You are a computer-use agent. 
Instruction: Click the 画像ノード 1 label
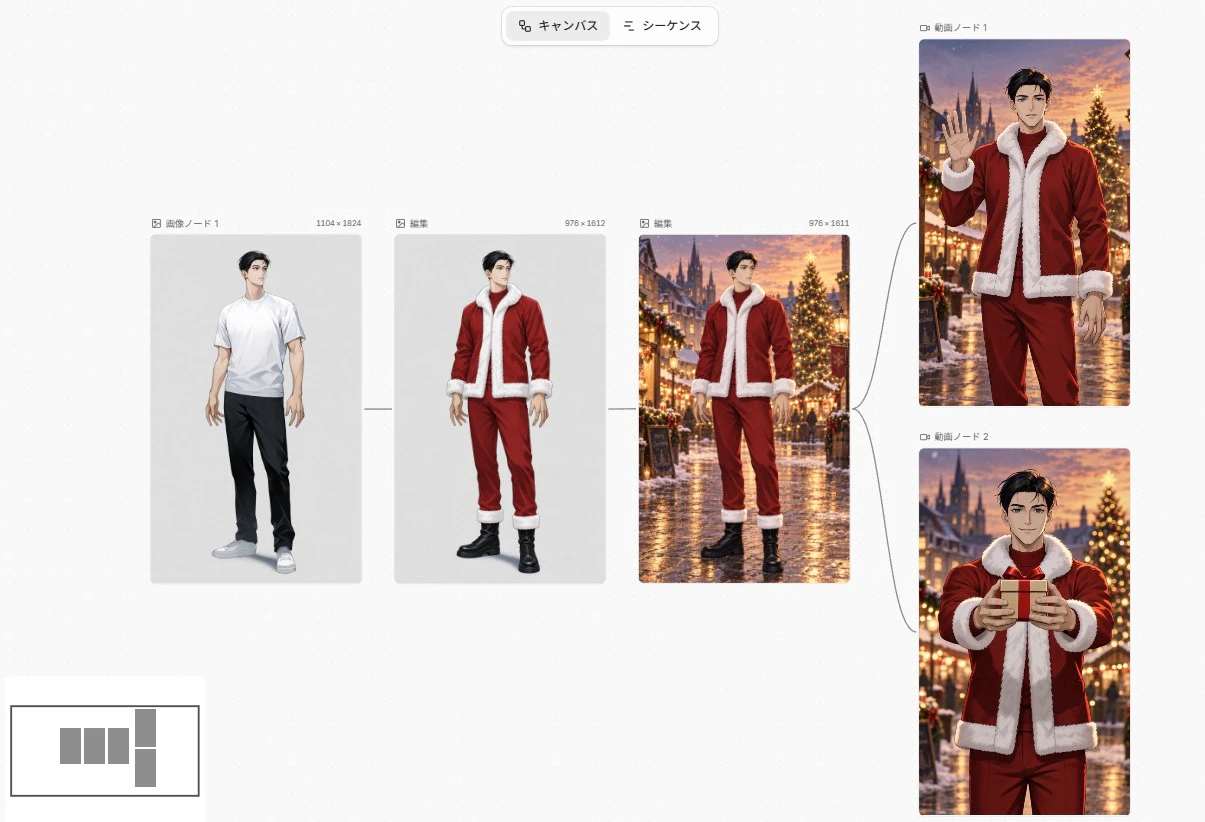pos(192,224)
